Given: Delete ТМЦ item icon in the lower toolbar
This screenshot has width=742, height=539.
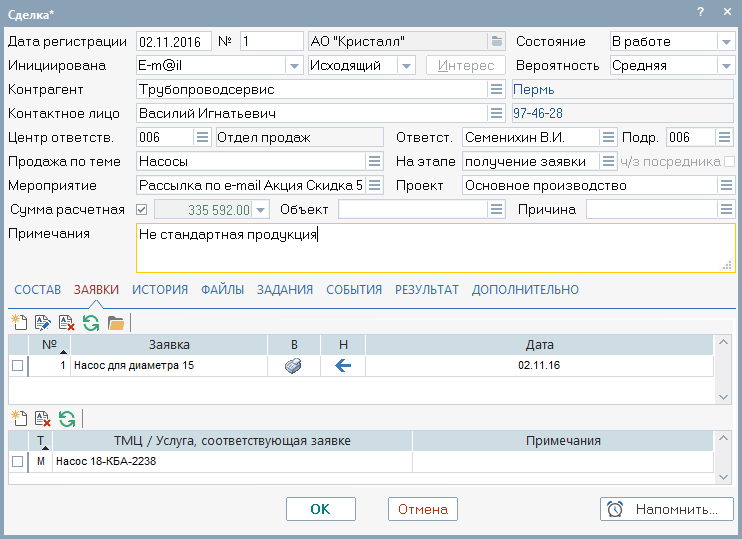Looking at the screenshot, I should click(x=43, y=419).
